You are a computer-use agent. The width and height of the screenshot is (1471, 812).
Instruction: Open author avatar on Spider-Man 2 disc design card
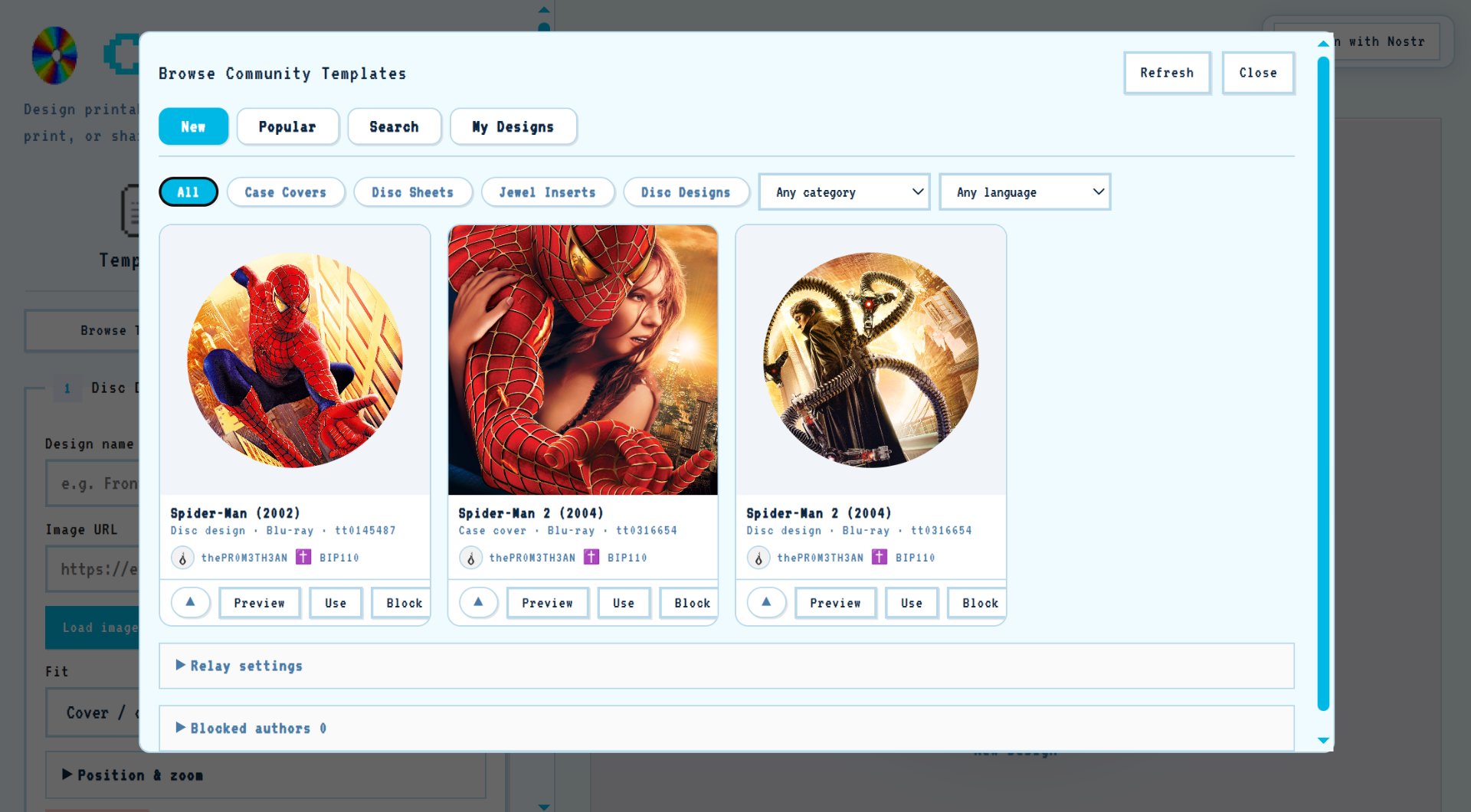pyautogui.click(x=758, y=558)
